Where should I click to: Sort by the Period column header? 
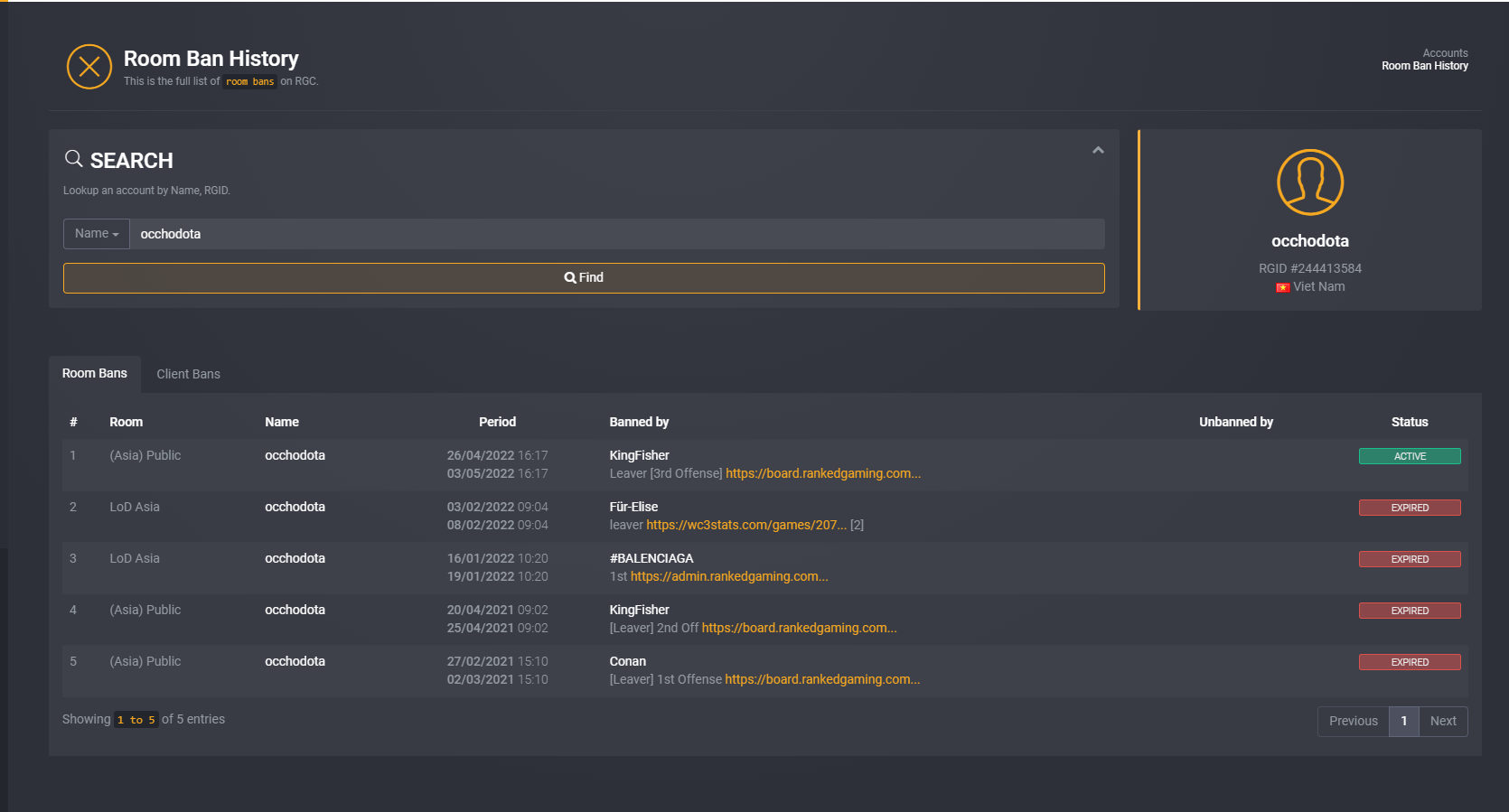click(x=497, y=422)
